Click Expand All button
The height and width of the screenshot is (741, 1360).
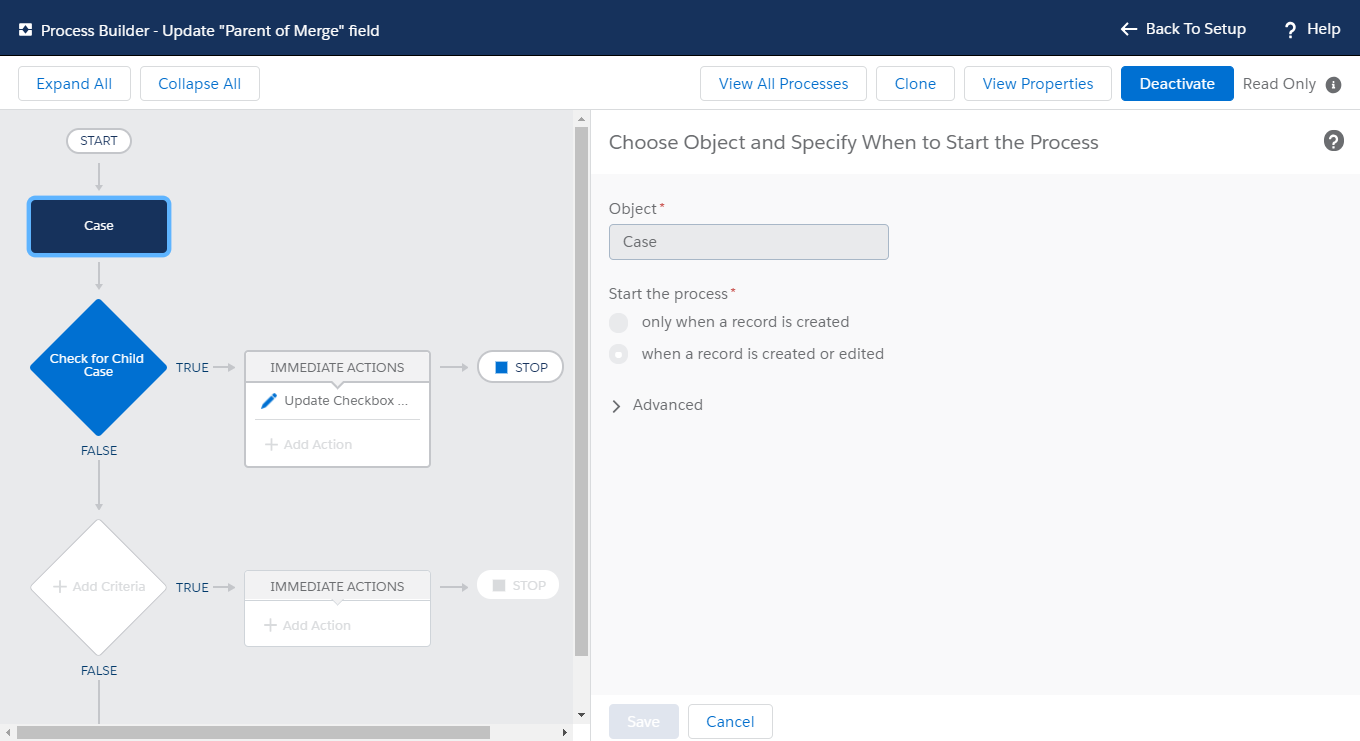(74, 84)
